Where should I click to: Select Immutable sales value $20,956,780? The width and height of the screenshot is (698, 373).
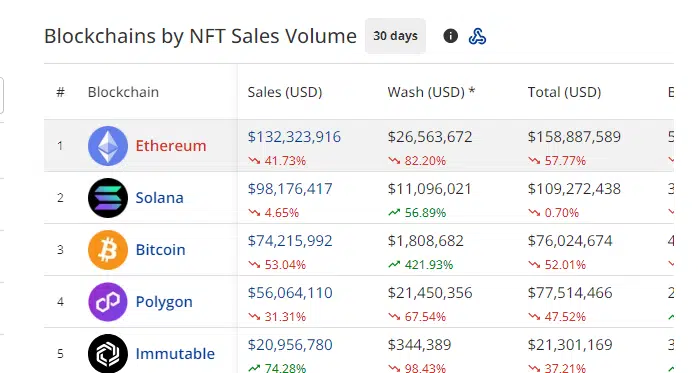click(x=290, y=345)
